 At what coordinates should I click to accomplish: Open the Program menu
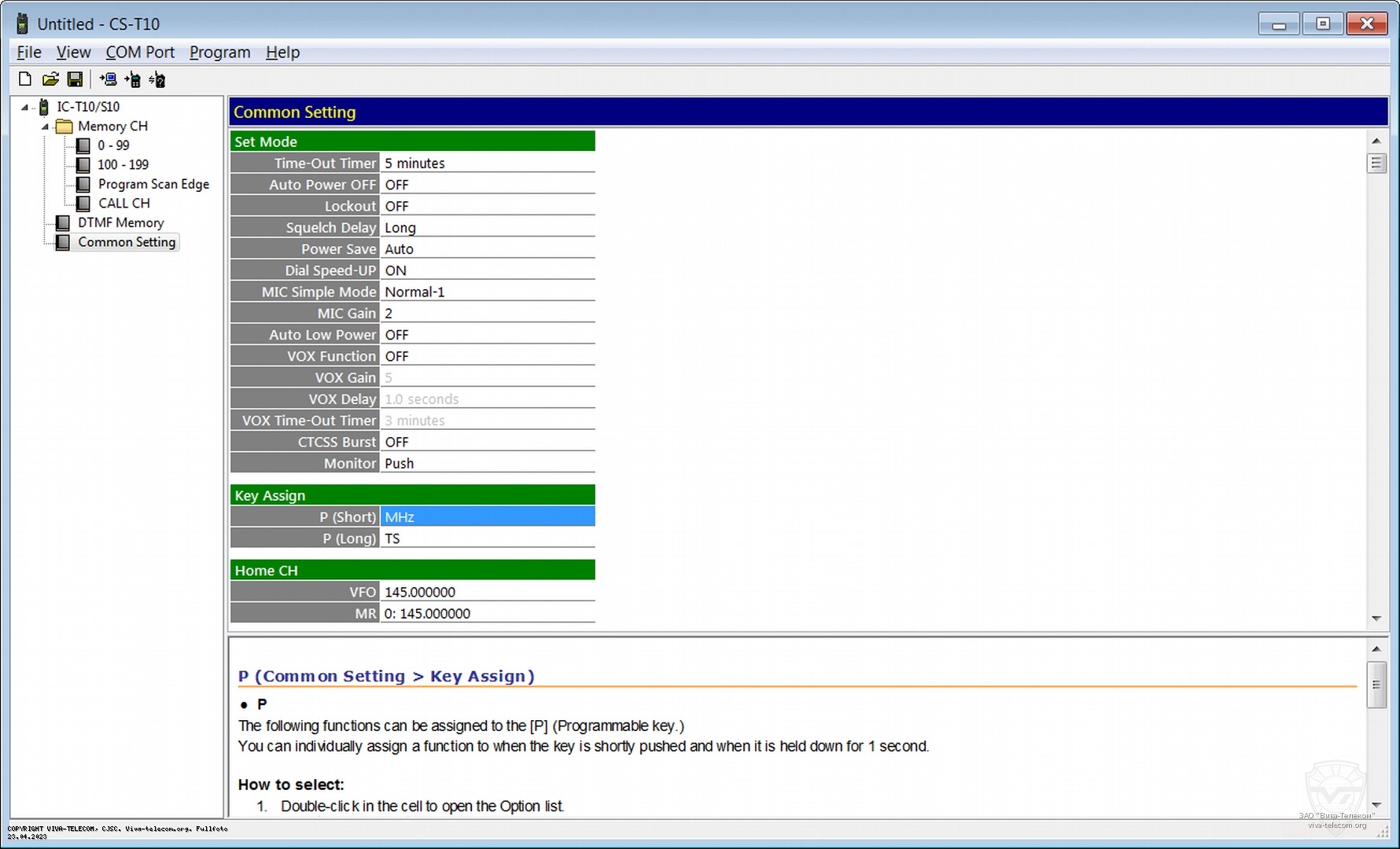point(219,53)
